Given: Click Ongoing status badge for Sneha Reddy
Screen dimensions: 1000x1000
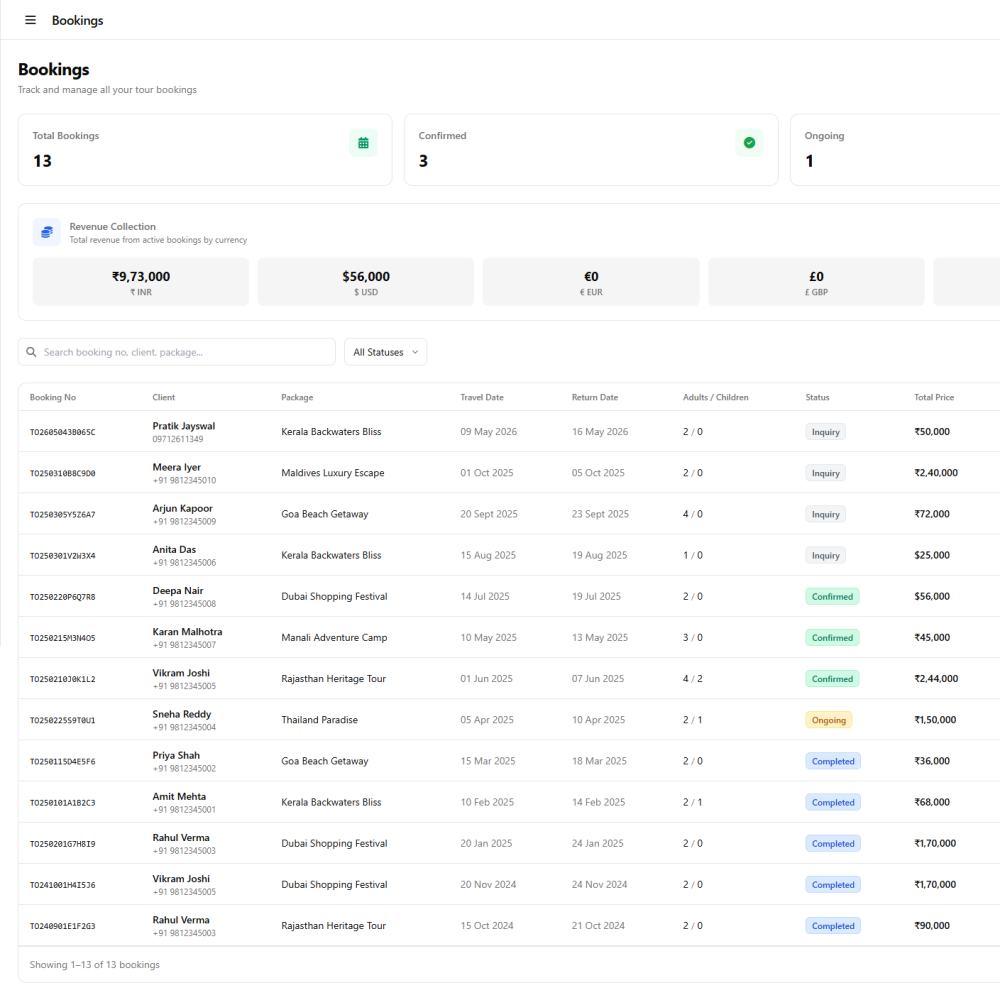Looking at the screenshot, I should [x=829, y=720].
